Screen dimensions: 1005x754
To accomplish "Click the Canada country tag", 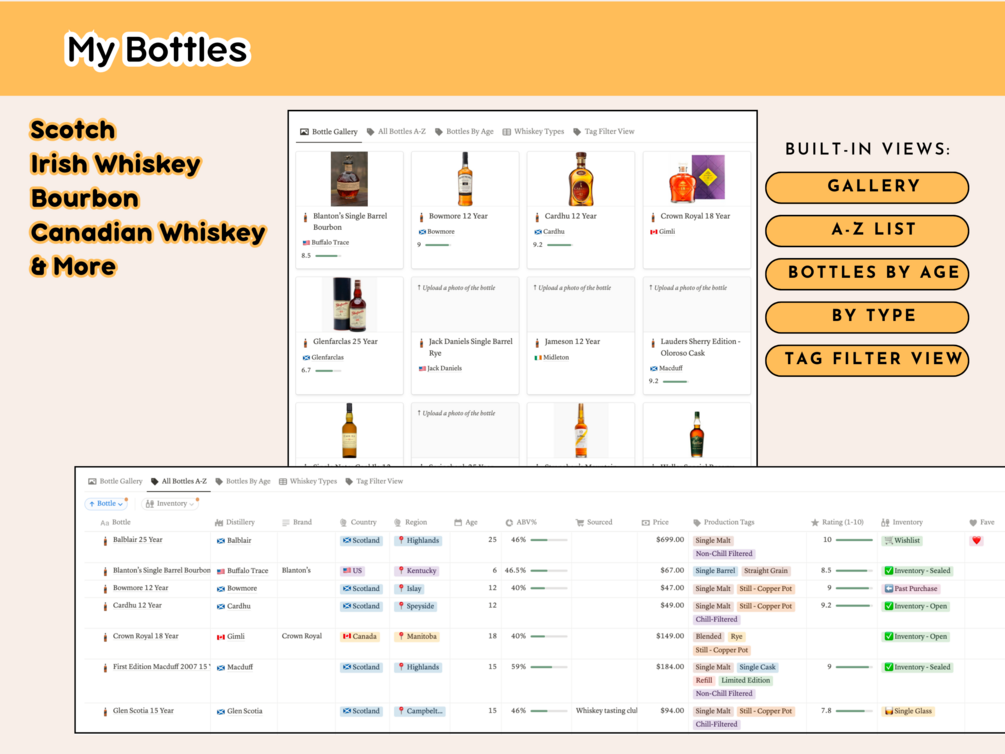I will click(x=360, y=637).
